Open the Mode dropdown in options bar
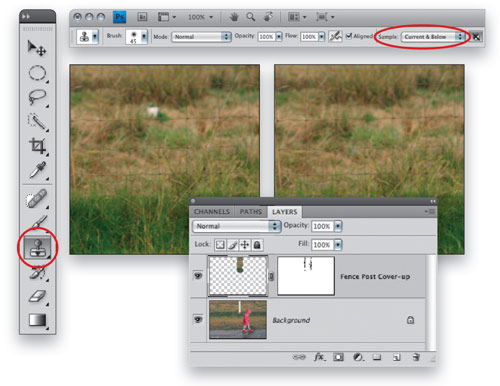Image resolution: width=500 pixels, height=386 pixels. [201, 36]
